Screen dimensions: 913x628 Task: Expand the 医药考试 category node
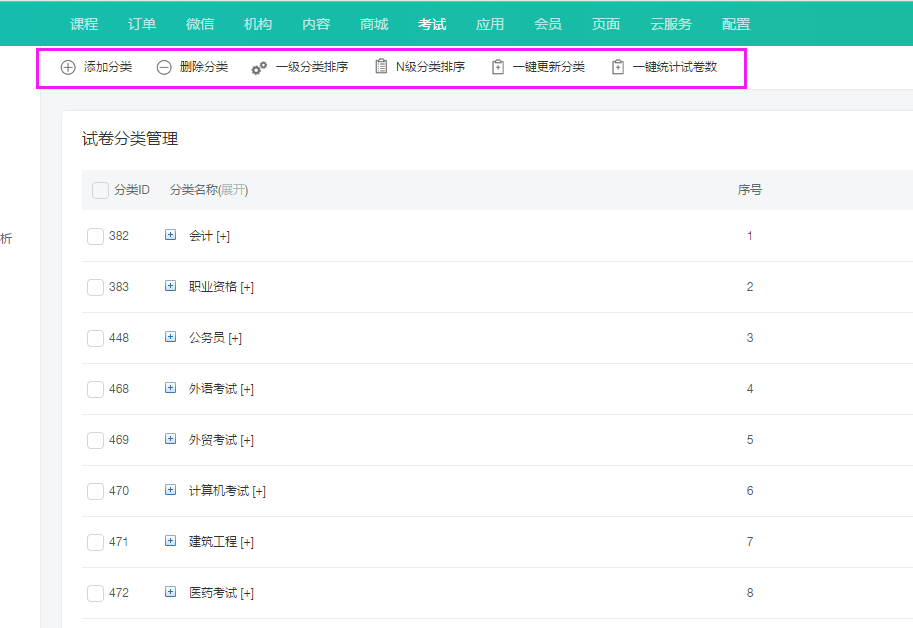pos(170,592)
